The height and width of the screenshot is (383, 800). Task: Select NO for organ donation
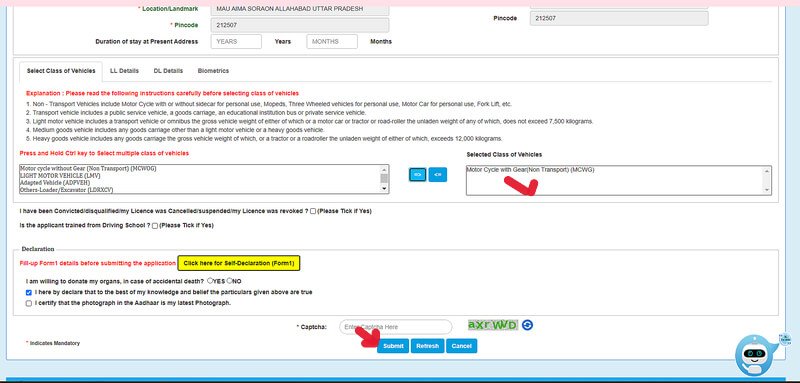coord(230,280)
